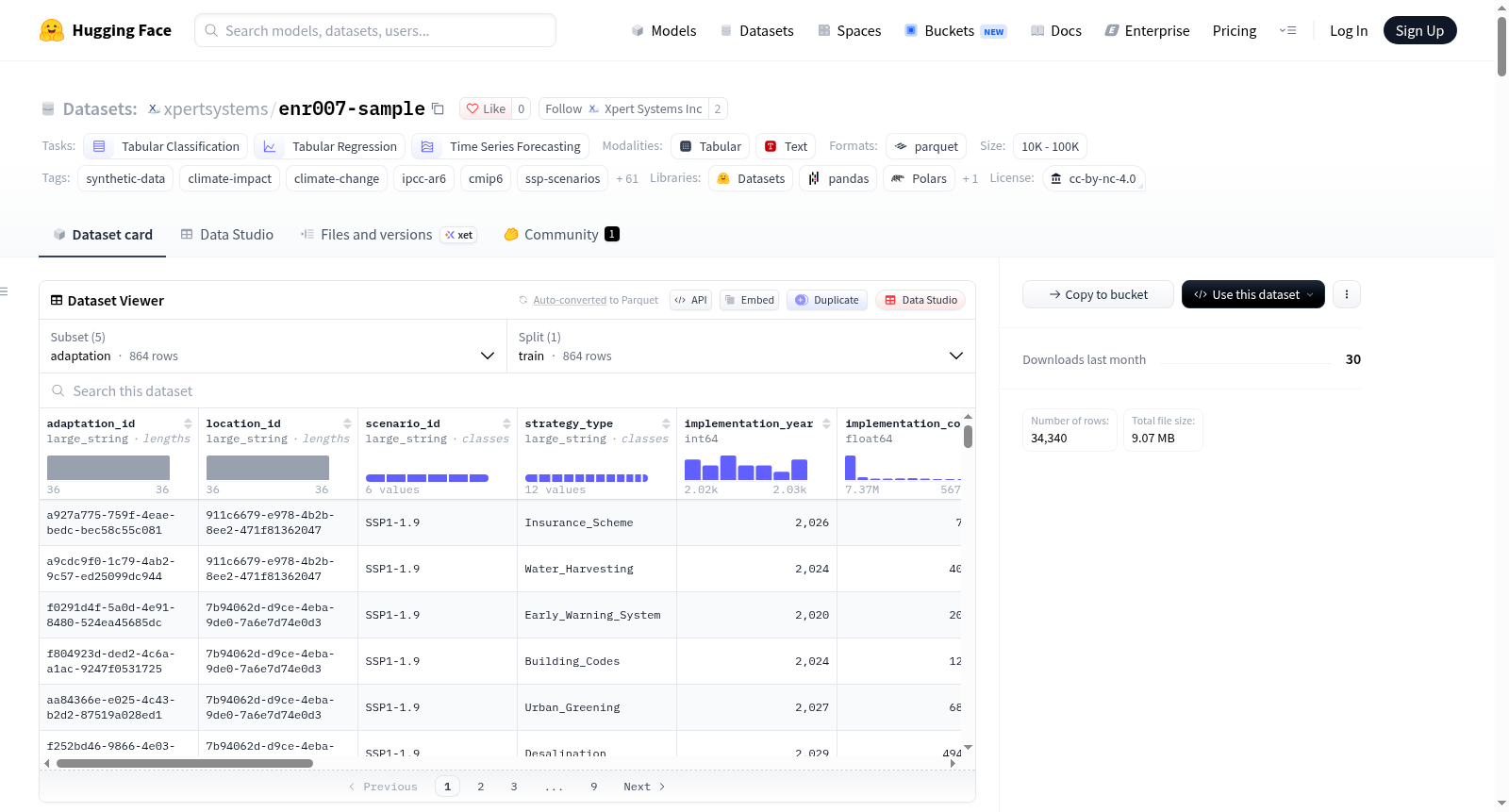Click the xpertsystems organization avatar icon
The image size is (1509, 812).
(154, 108)
